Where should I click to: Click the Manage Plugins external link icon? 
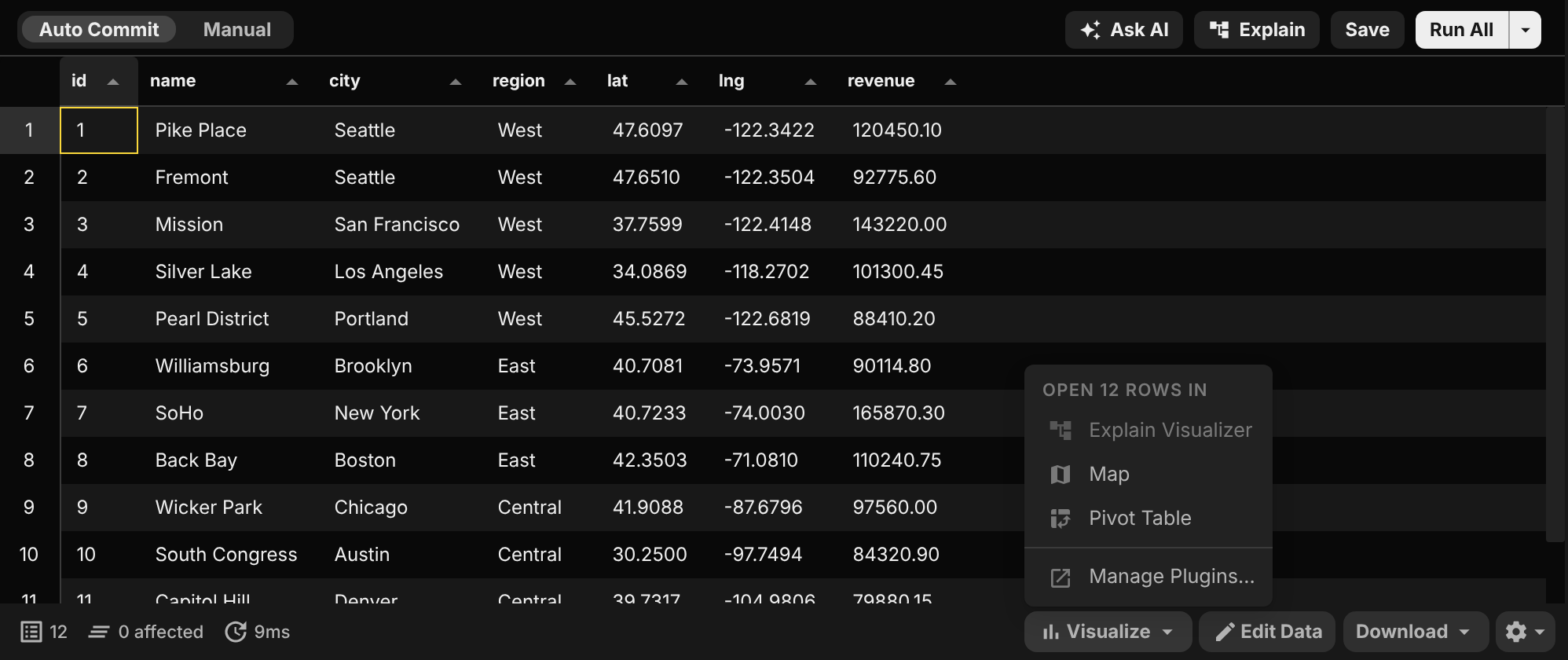click(1061, 577)
